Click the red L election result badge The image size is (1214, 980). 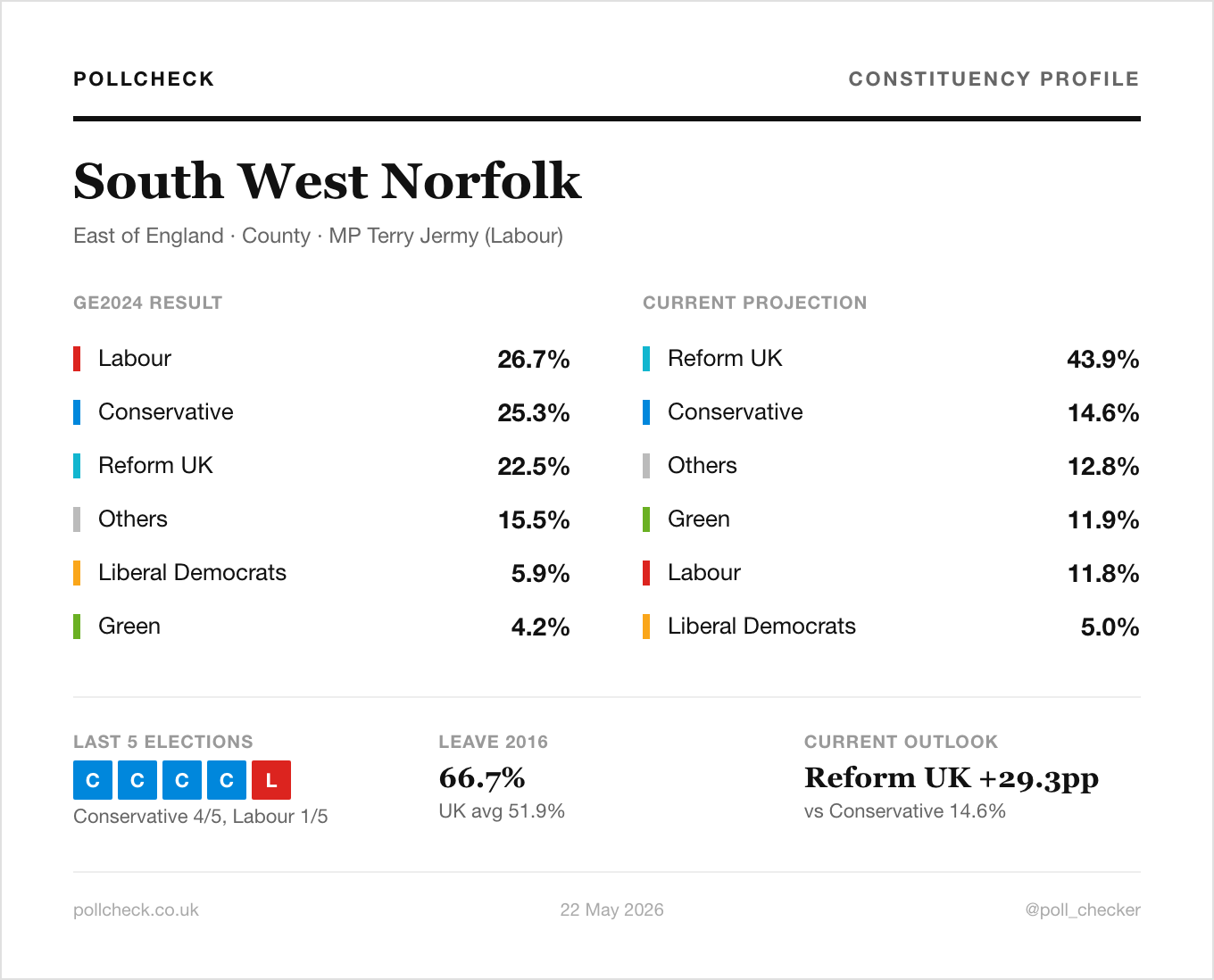[x=271, y=780]
